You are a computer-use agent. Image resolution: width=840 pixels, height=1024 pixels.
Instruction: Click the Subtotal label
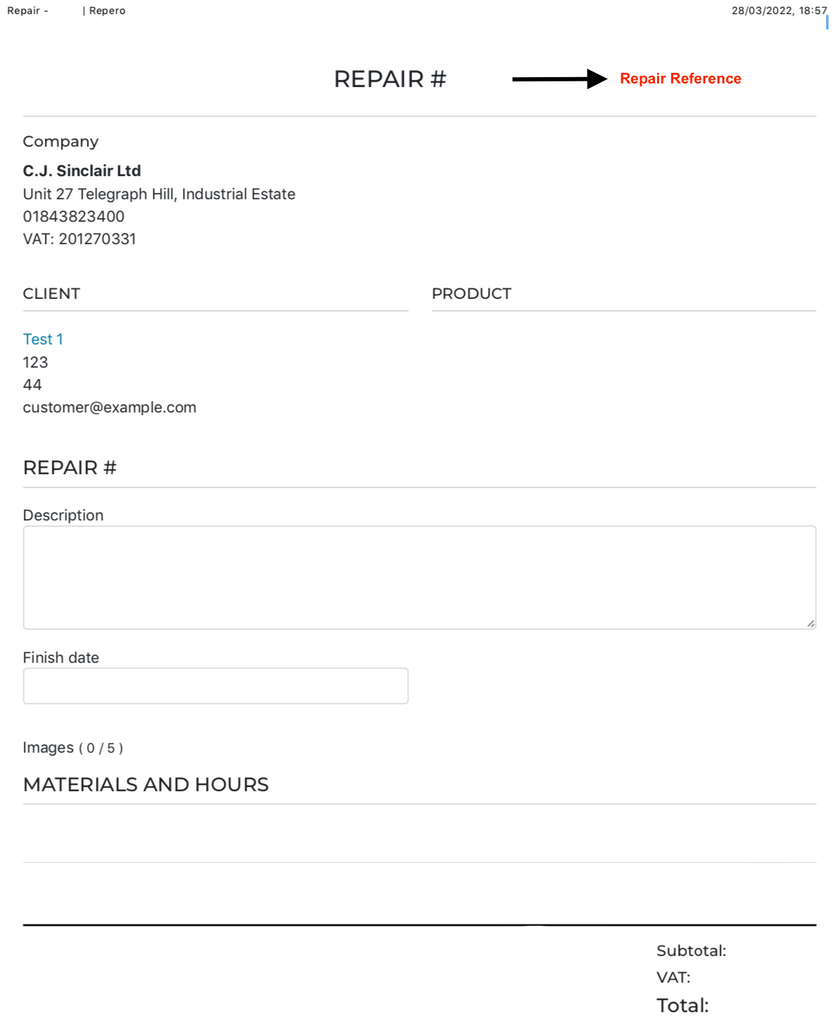click(x=691, y=951)
